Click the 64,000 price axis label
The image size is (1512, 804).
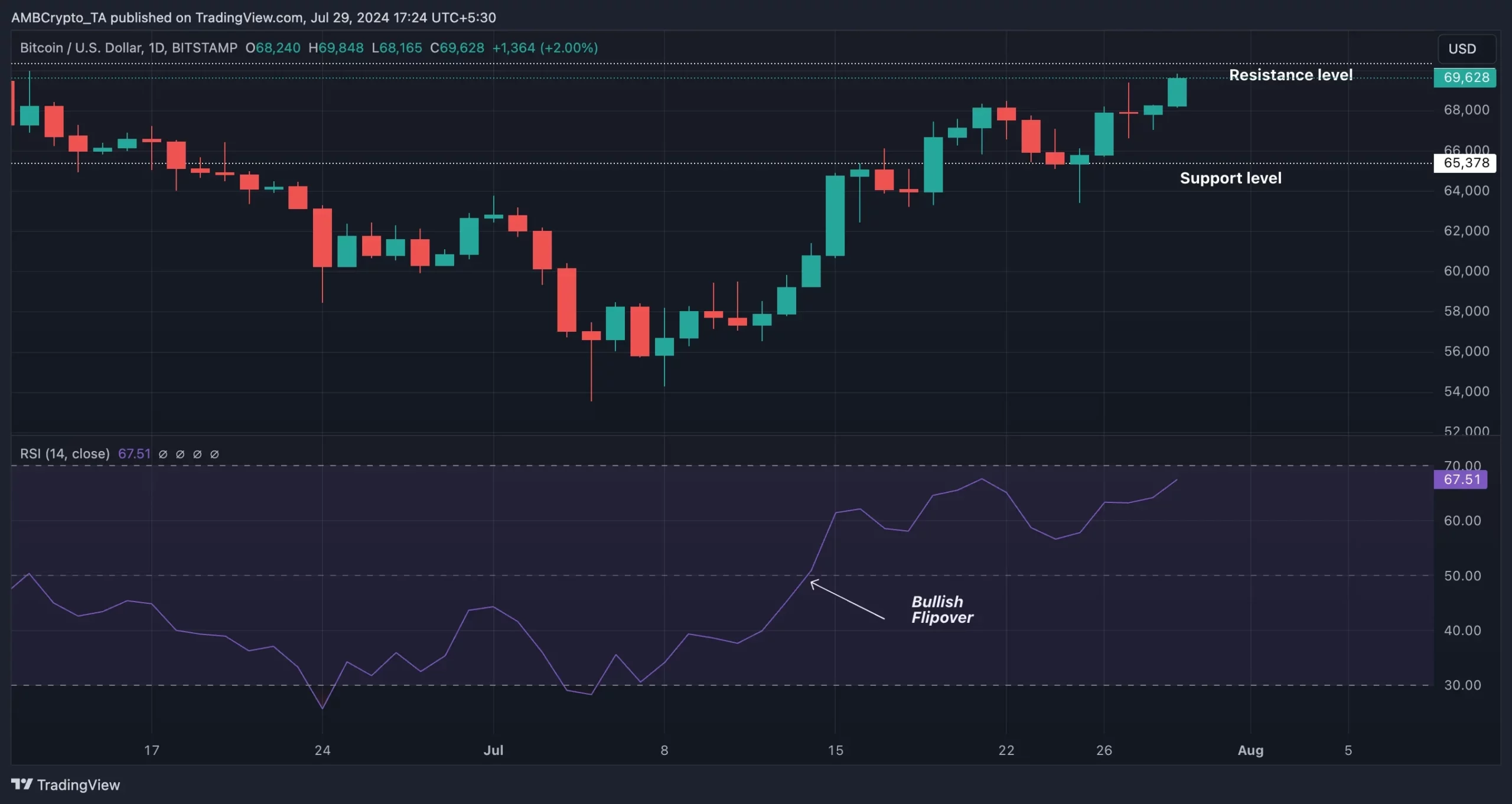coord(1467,191)
